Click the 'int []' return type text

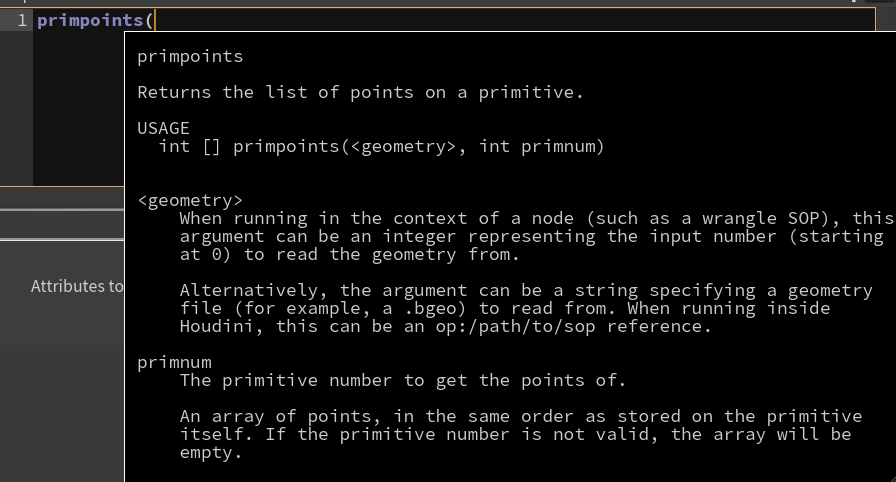coord(189,147)
